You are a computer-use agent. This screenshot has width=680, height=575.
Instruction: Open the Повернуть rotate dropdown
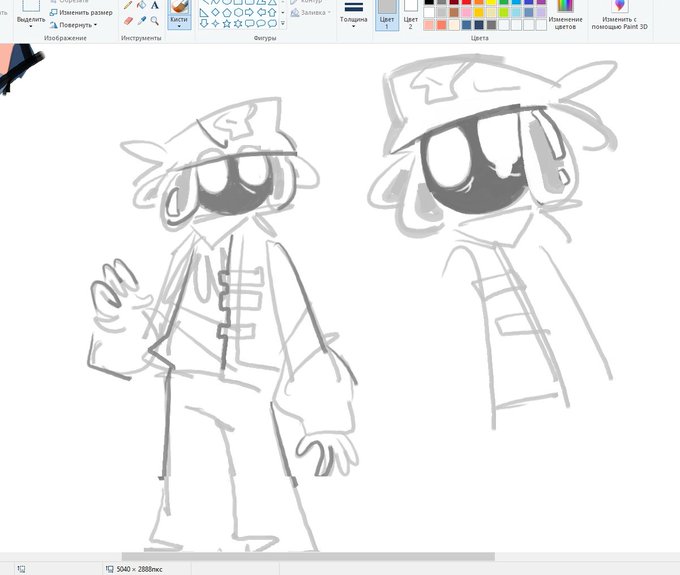tap(73, 25)
